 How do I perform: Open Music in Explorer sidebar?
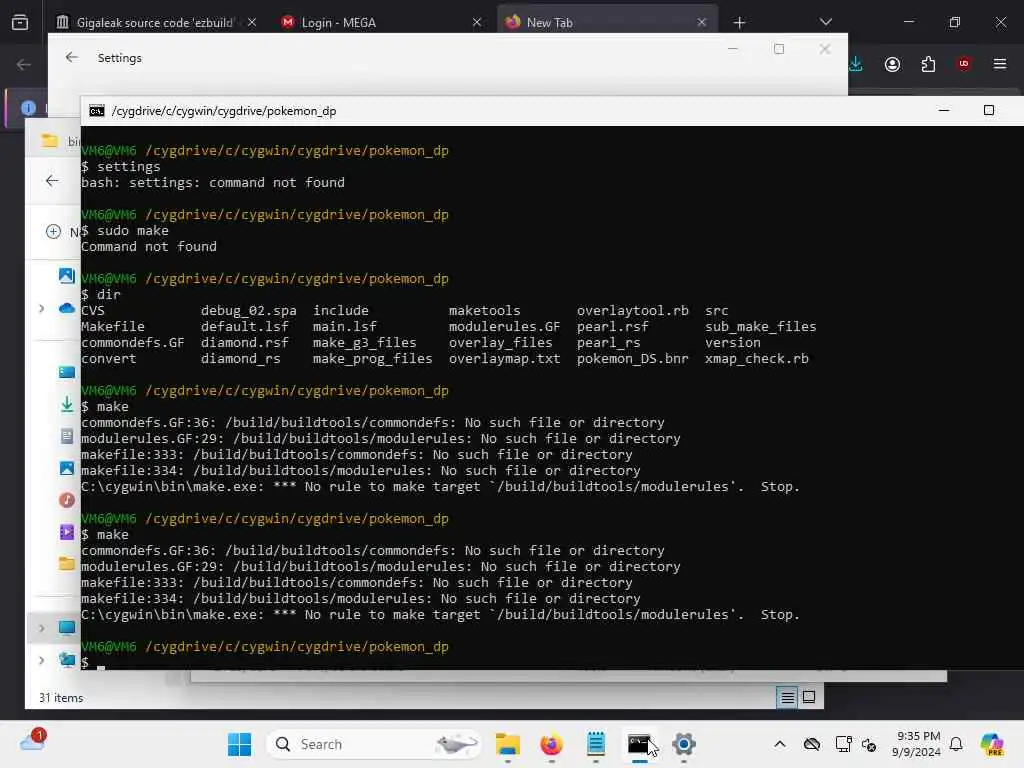[x=67, y=500]
